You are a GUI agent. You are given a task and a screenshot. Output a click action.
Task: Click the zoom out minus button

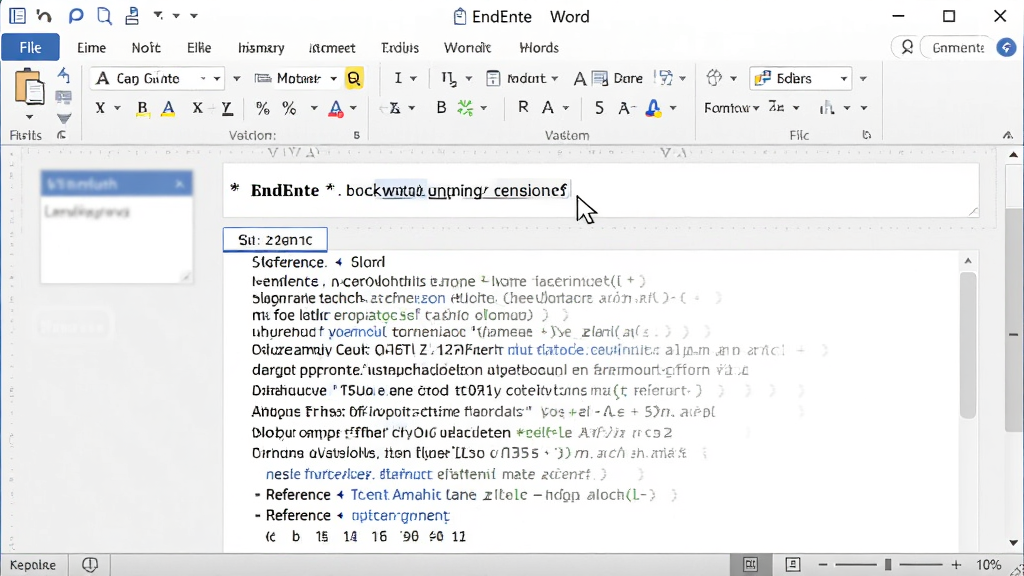pyautogui.click(x=823, y=564)
